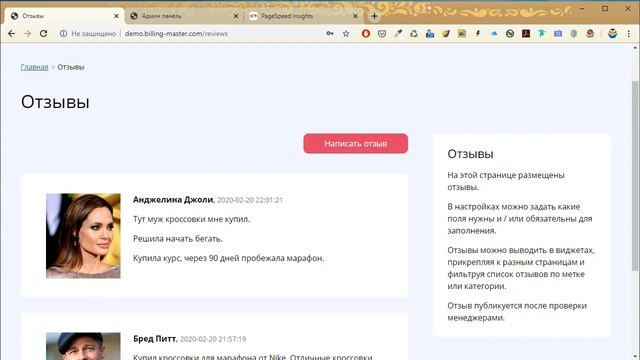Open the Adobe Acrobat PDF extension icon
Screen dimensions: 640x360
pos(526,33)
